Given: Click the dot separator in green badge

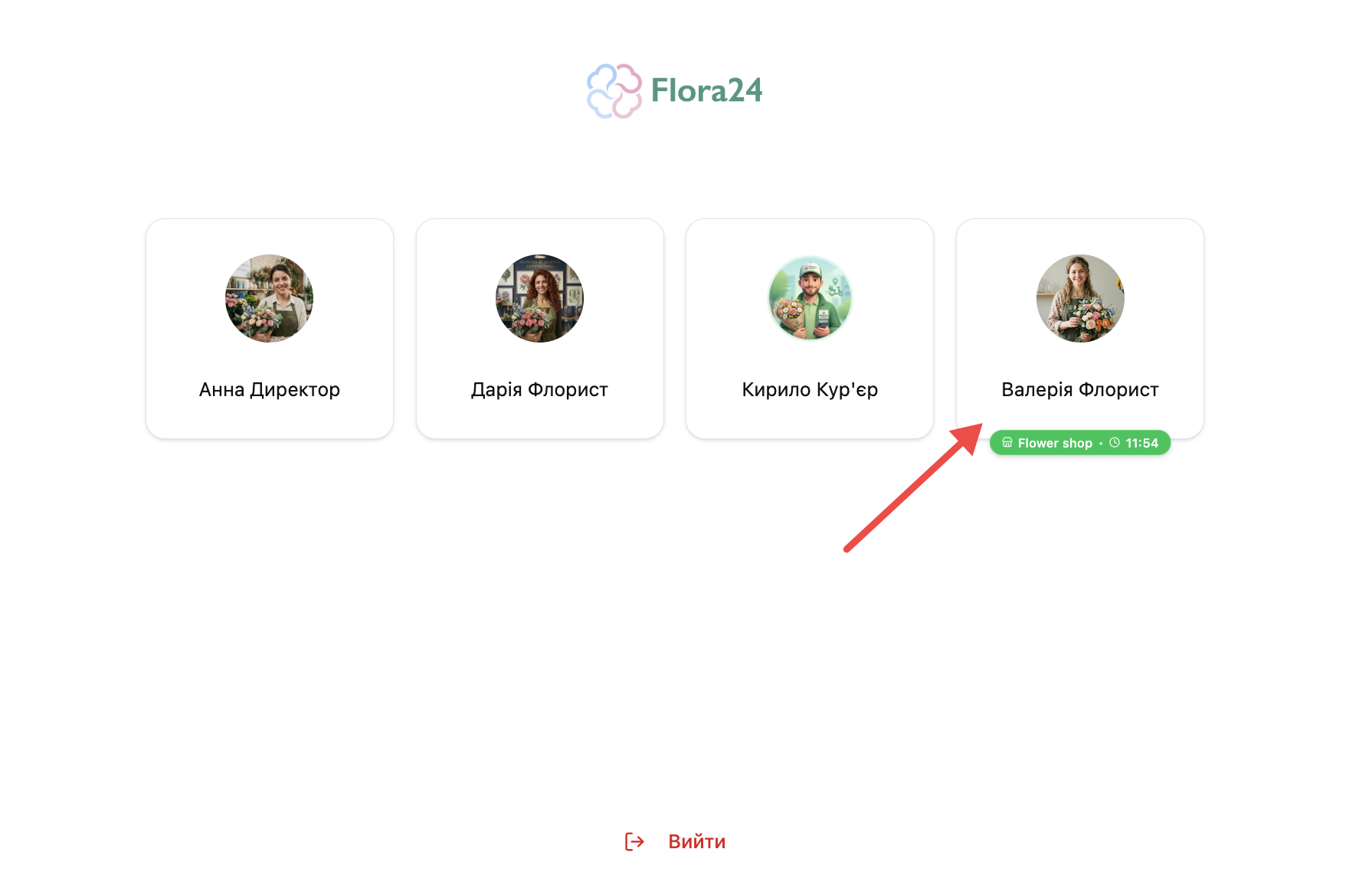Looking at the screenshot, I should (x=1101, y=443).
